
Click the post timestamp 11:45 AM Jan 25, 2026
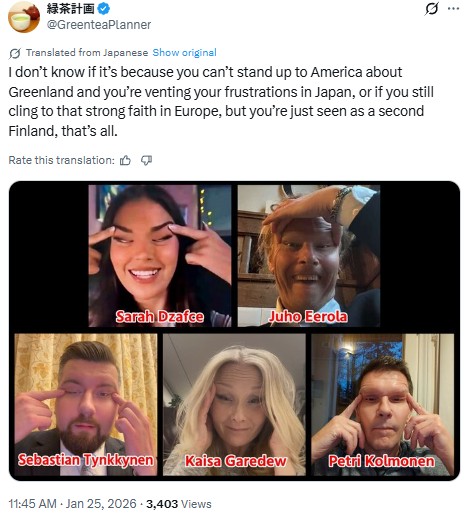72,503
